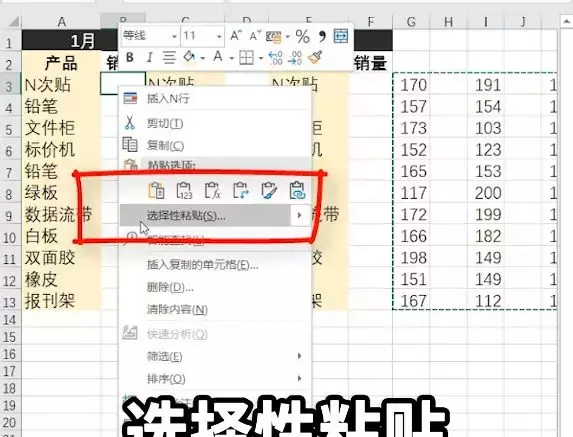
Task: Decrease font size with the smaller A icon
Action: 255,36
